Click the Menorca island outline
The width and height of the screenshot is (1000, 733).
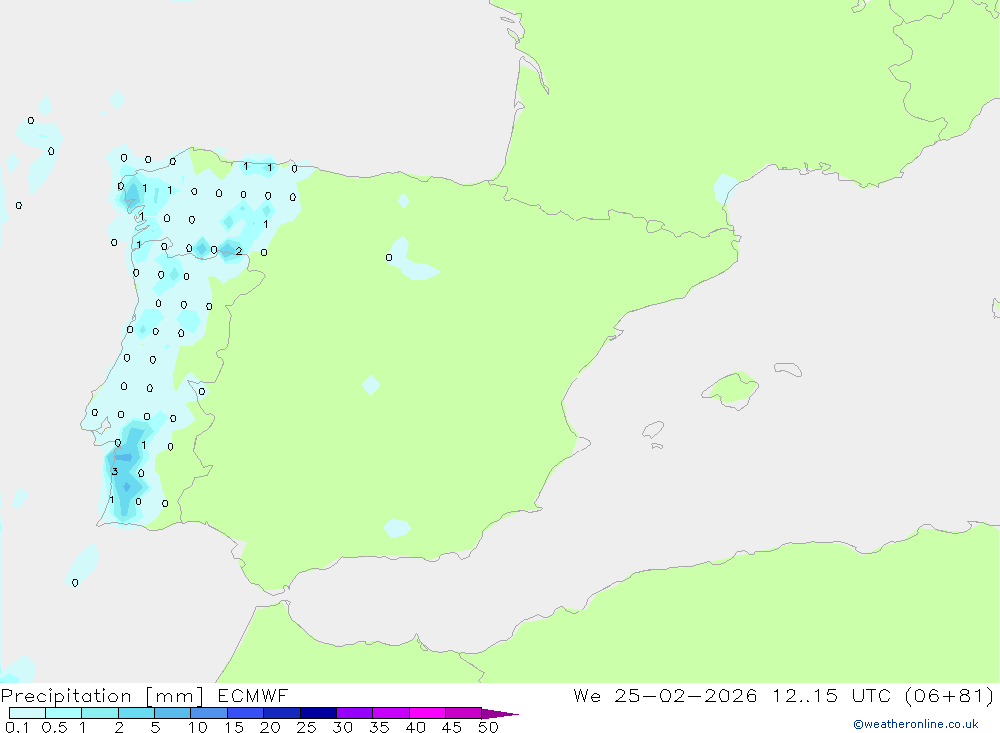tap(788, 369)
